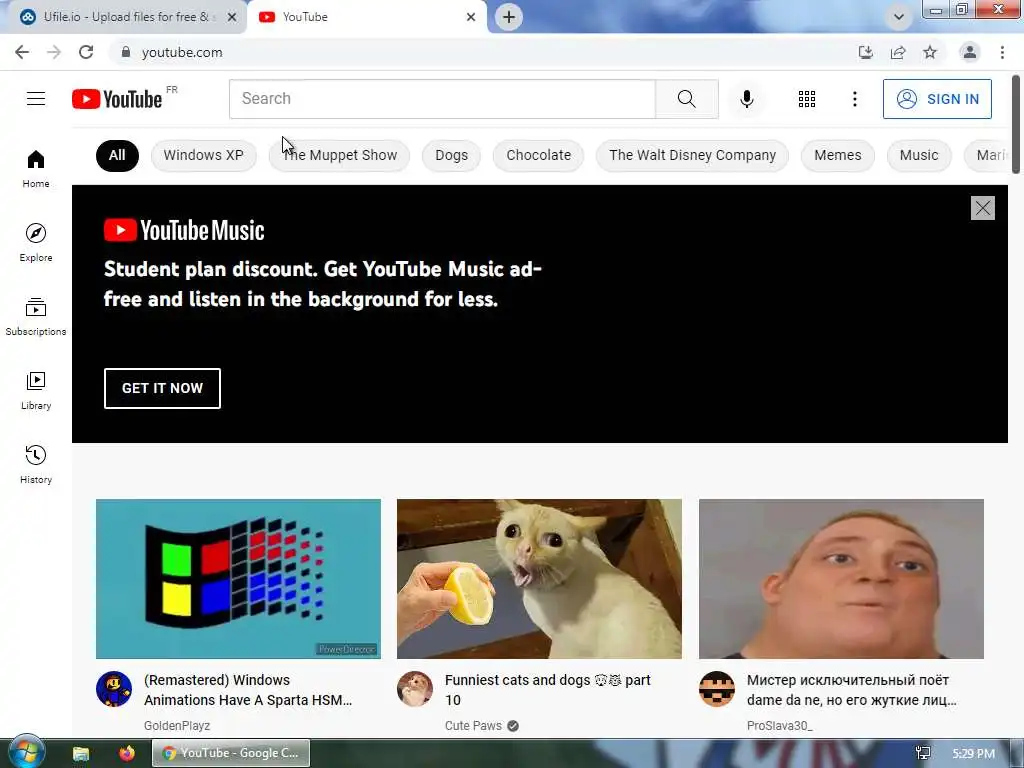Click the page vertical scrollbar
The image size is (1024, 768).
[x=1016, y=124]
